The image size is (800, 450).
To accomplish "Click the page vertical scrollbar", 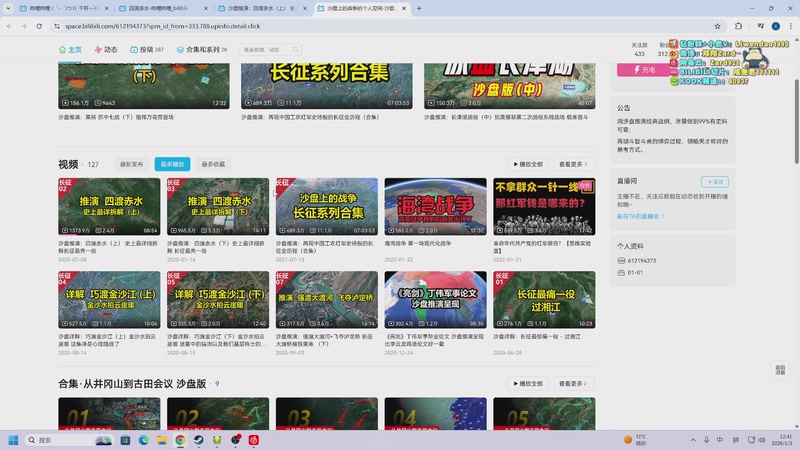I will [x=796, y=121].
